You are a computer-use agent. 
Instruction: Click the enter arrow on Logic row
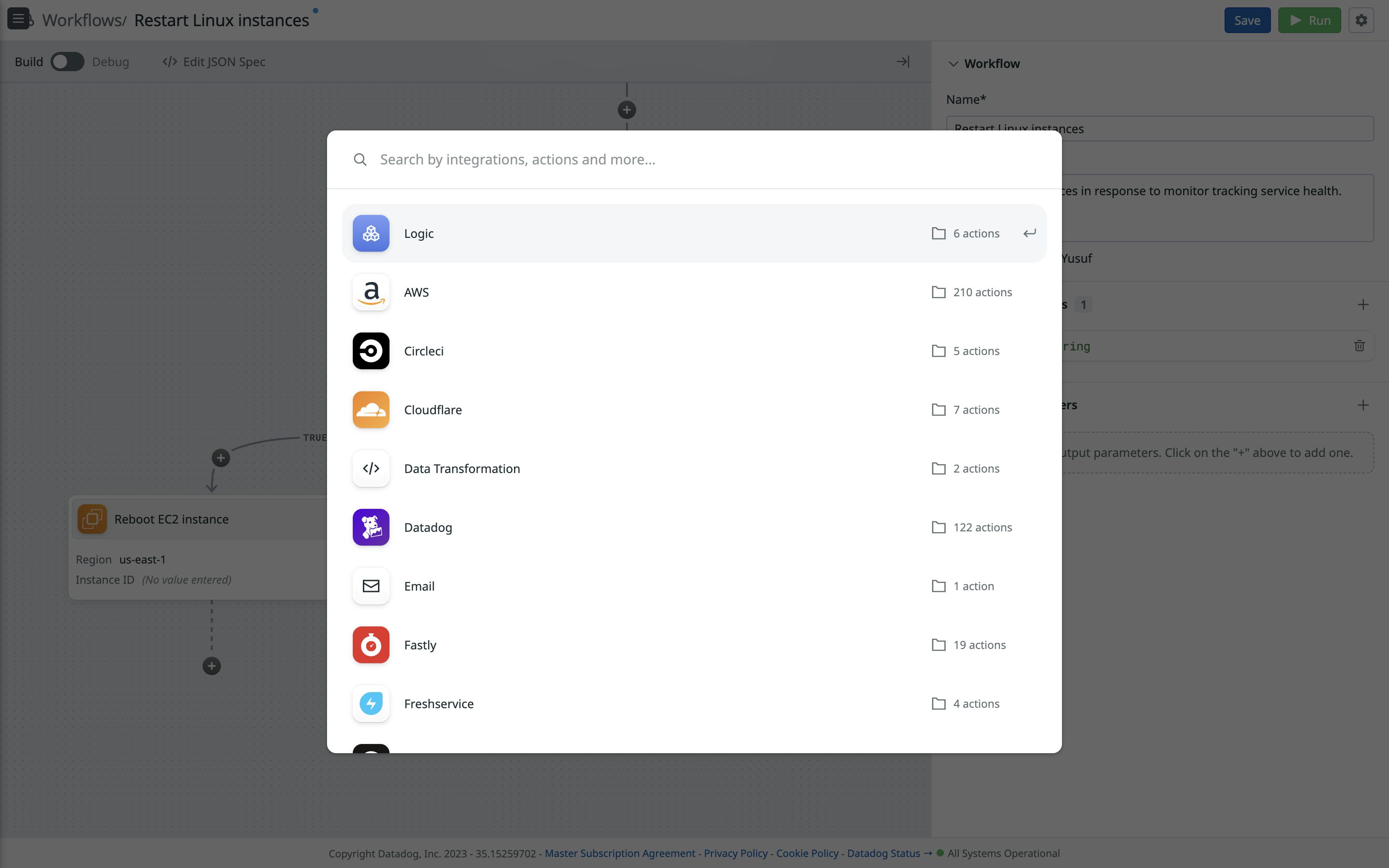coord(1030,233)
